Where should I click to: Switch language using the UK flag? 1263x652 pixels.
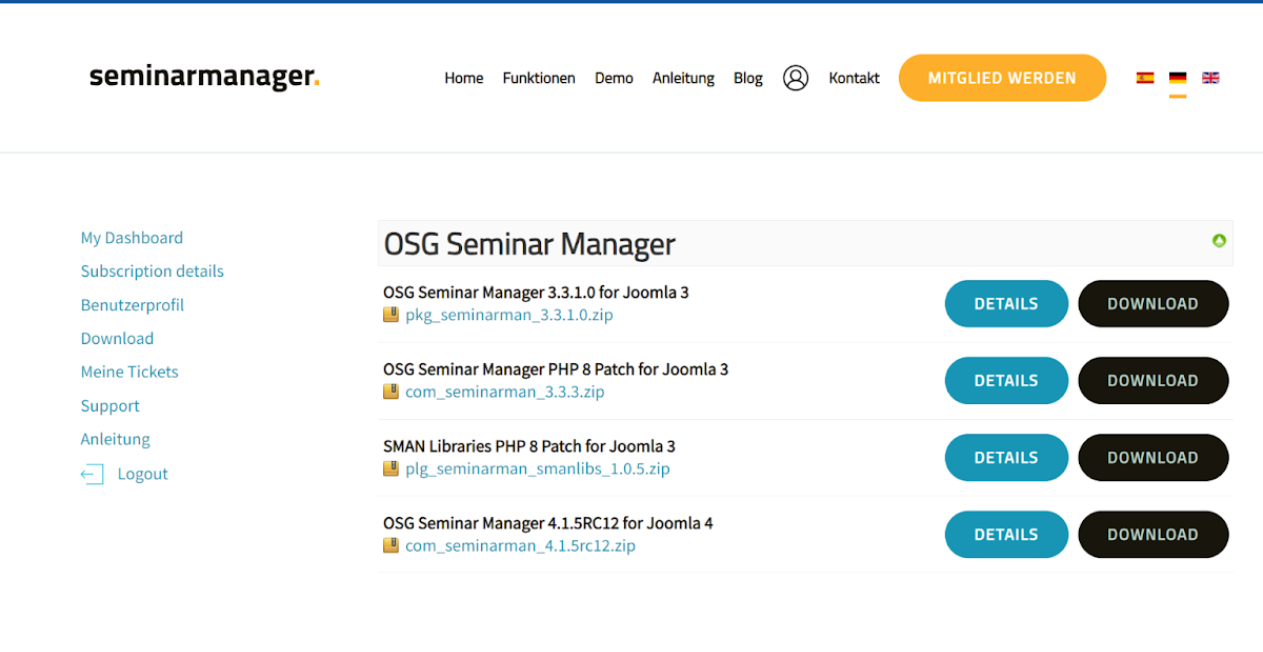tap(1210, 77)
